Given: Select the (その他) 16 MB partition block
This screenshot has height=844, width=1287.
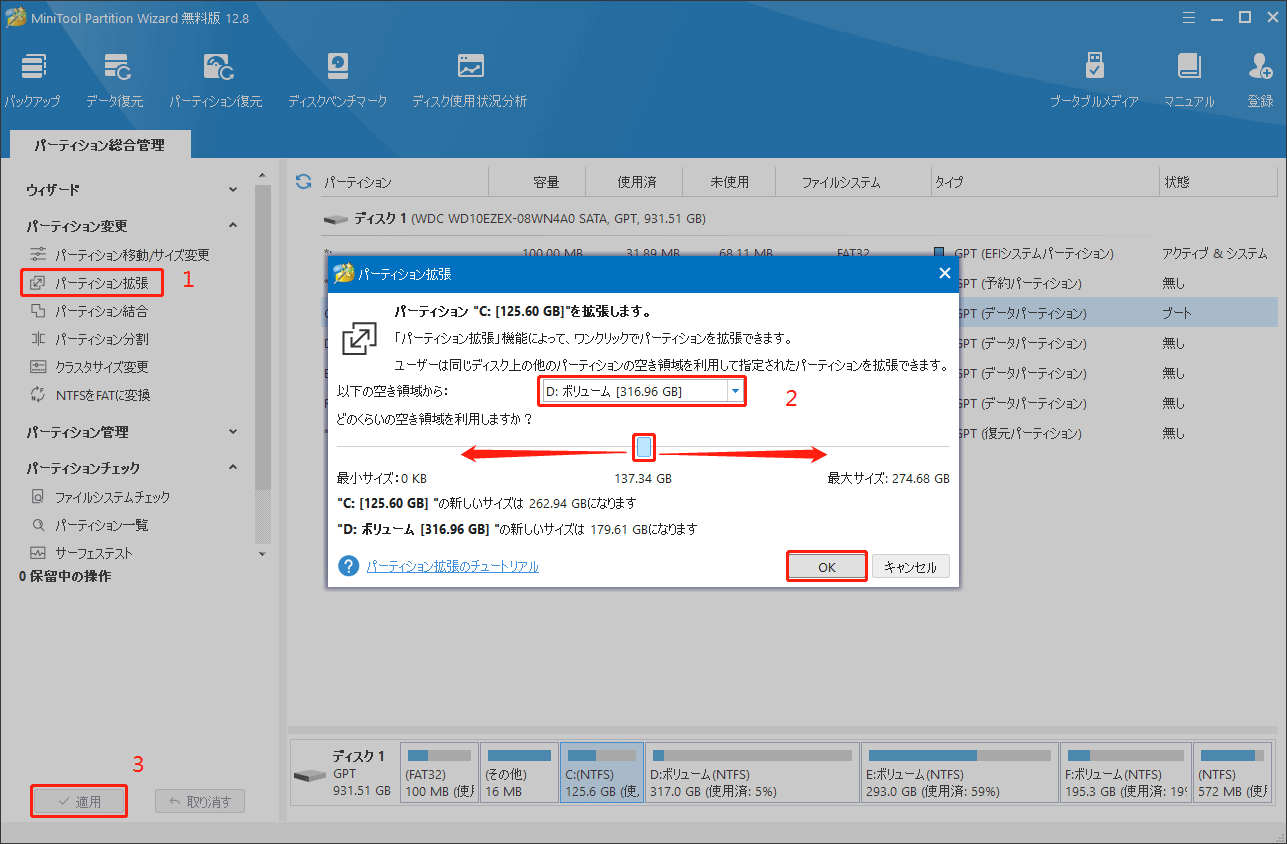Looking at the screenshot, I should (518, 772).
